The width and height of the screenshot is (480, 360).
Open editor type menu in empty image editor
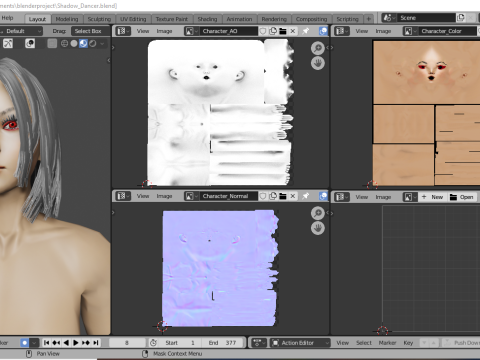(x=342, y=197)
